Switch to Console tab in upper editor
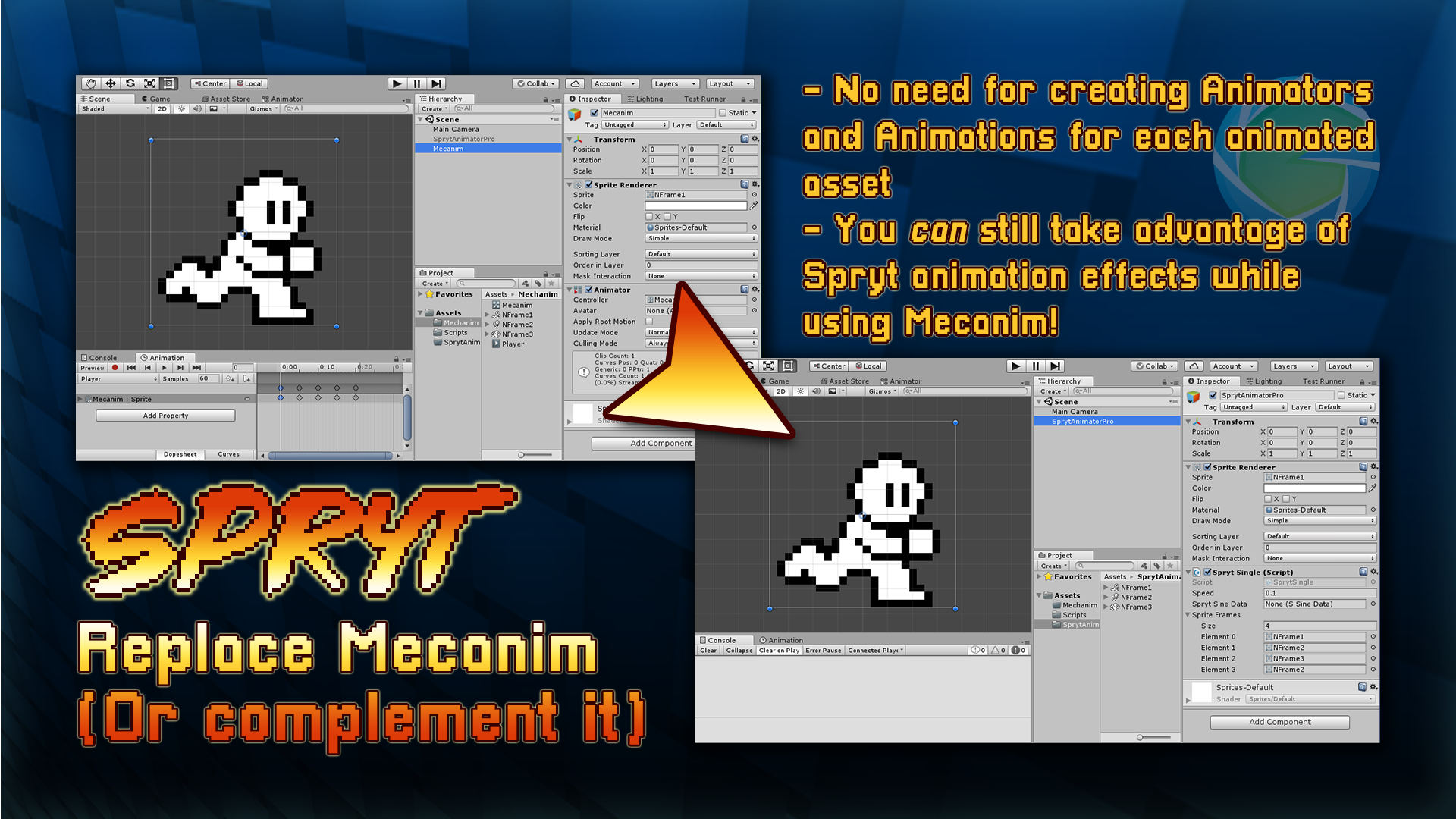 [99, 358]
